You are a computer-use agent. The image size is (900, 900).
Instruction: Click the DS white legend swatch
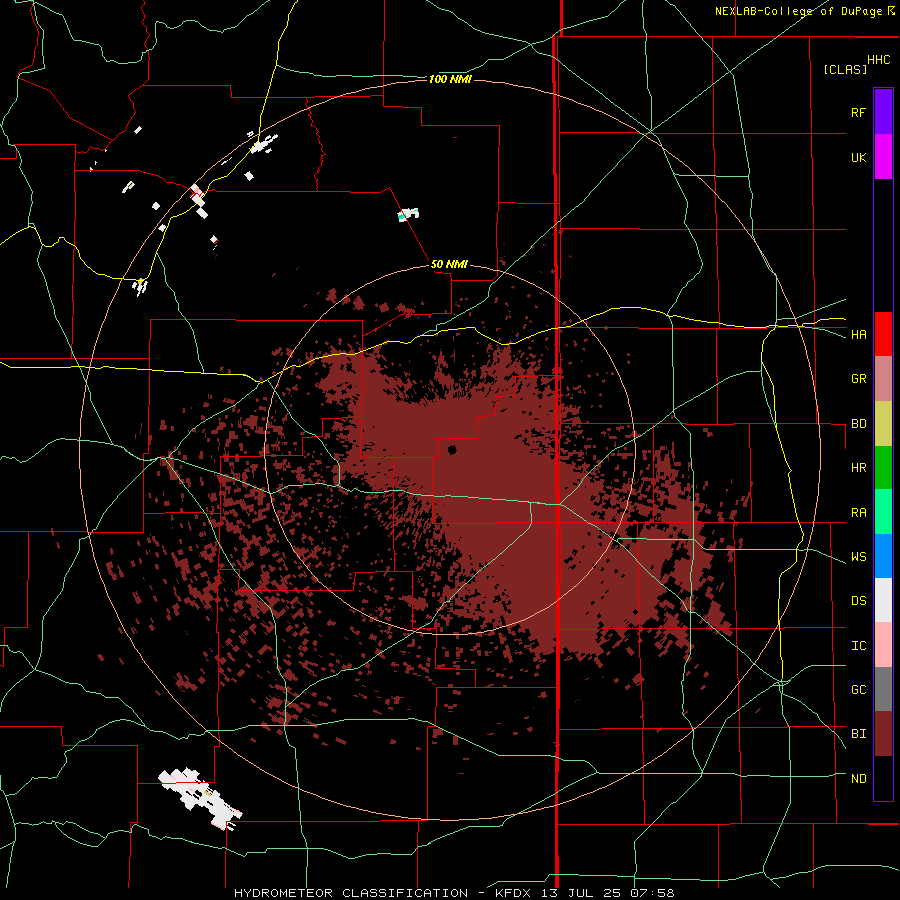883,600
